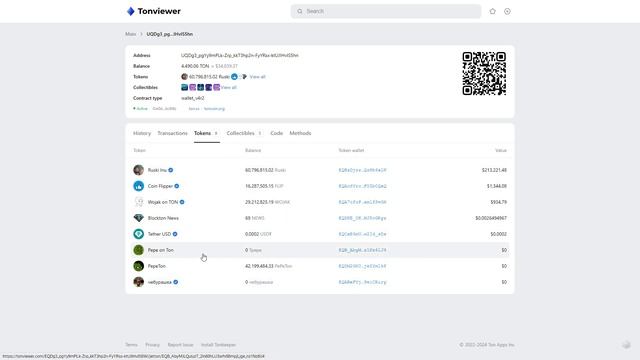Click the Blockton News diamond icon
The height and width of the screenshot is (360, 640).
click(x=138, y=218)
